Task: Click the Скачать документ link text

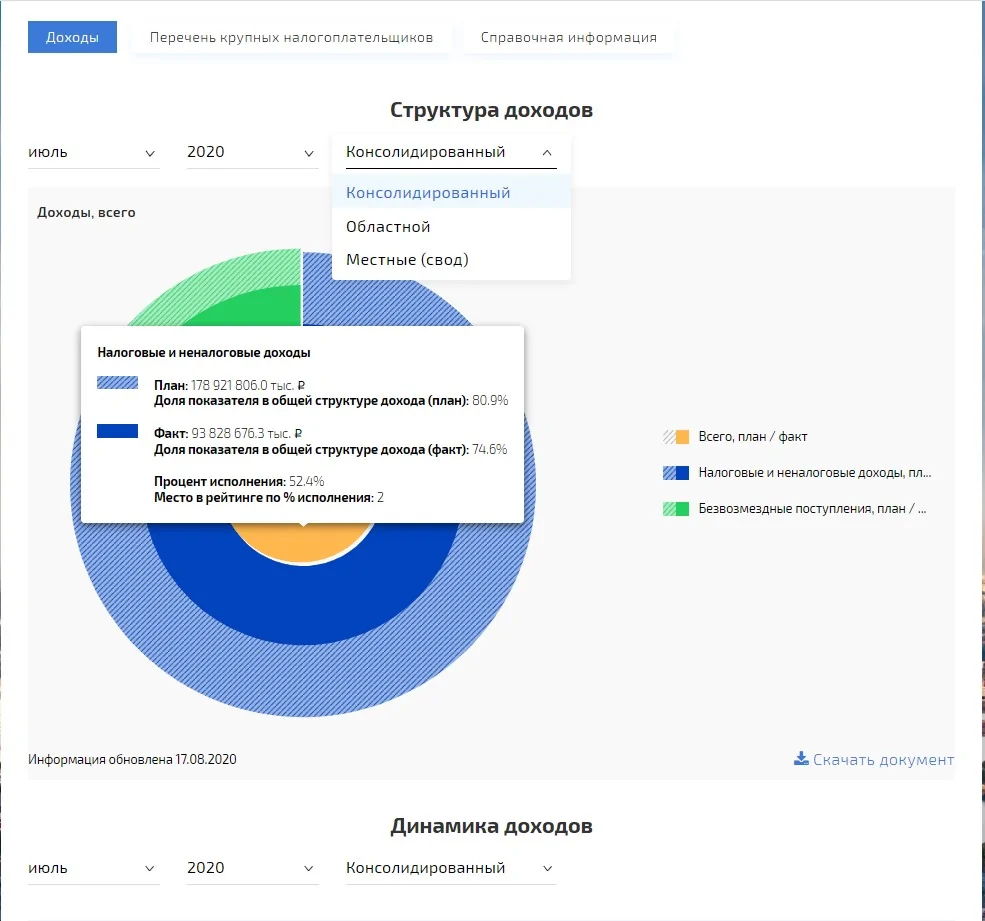Action: pos(883,760)
